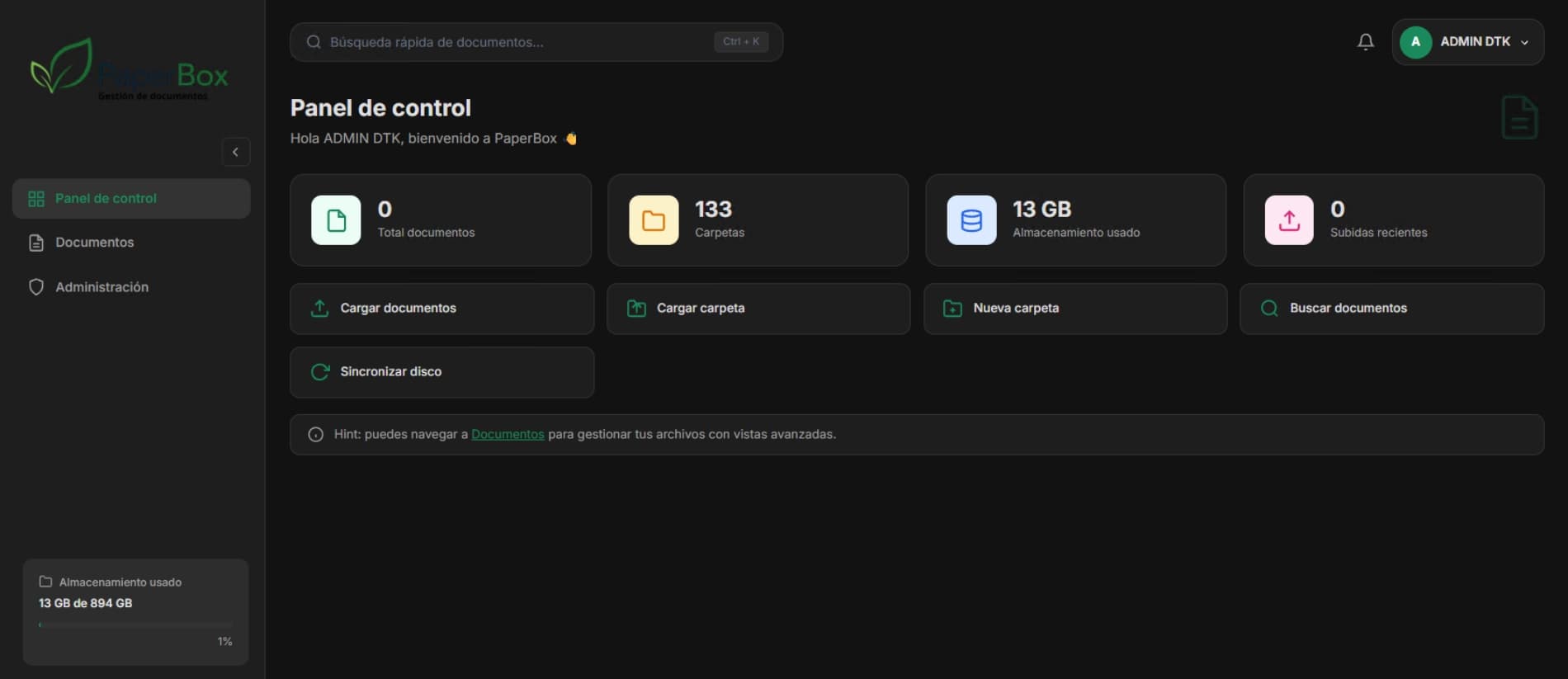This screenshot has width=1568, height=679.
Task: Click the 13 GB storage value in the card
Action: [1041, 210]
